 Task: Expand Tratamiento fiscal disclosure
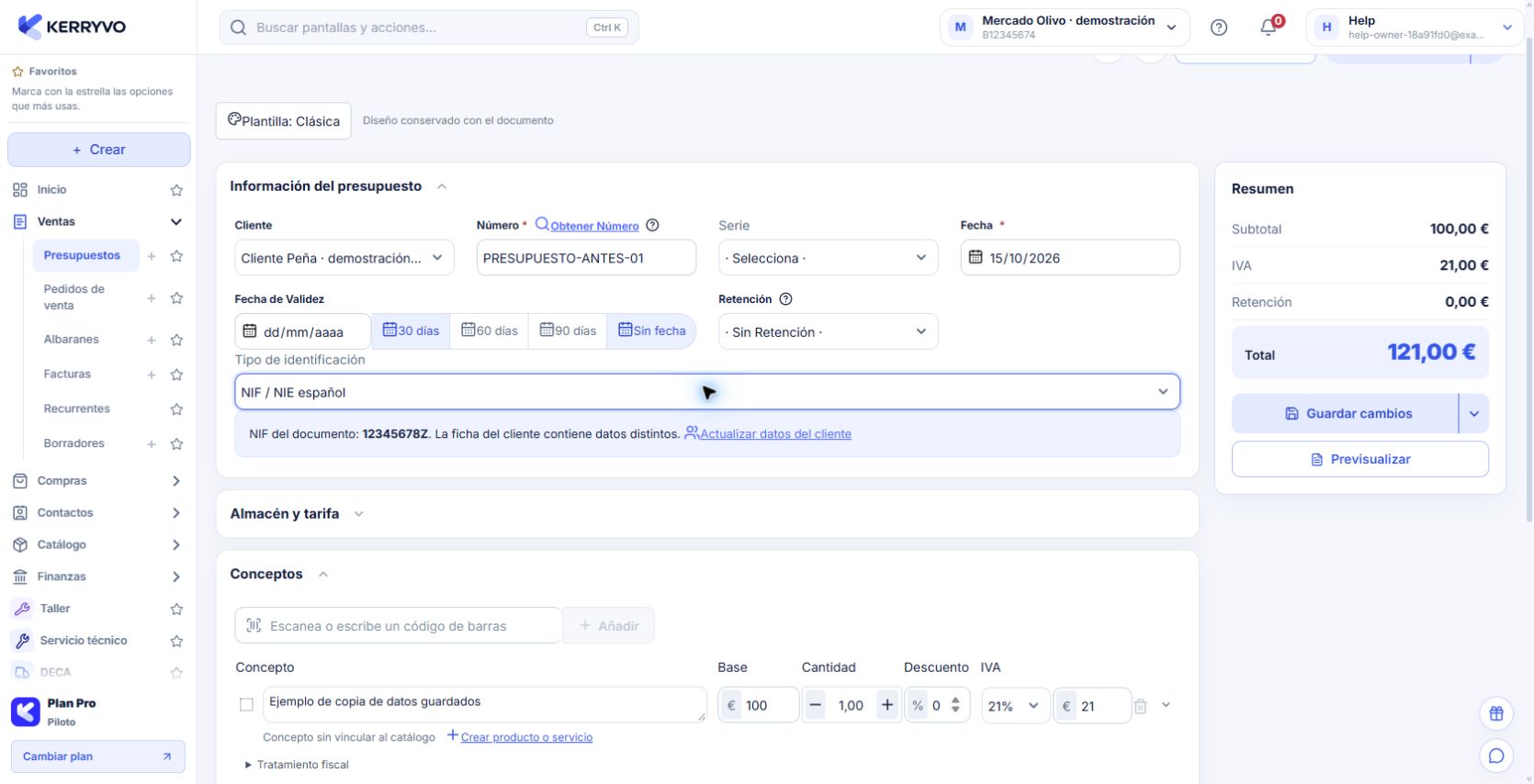pos(297,765)
